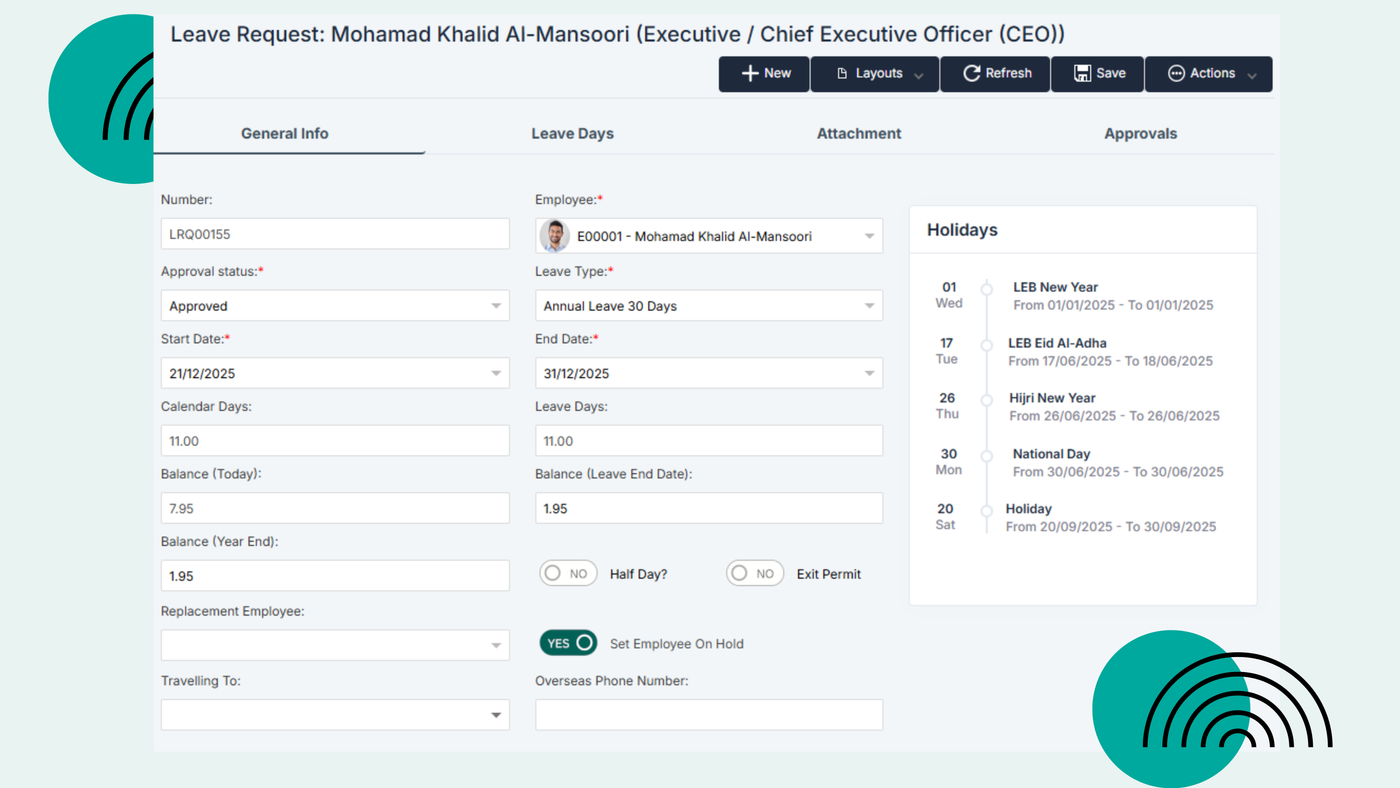Click the LEB New Year timeline marker
Viewport: 1400px width, 788px height.
coord(987,288)
